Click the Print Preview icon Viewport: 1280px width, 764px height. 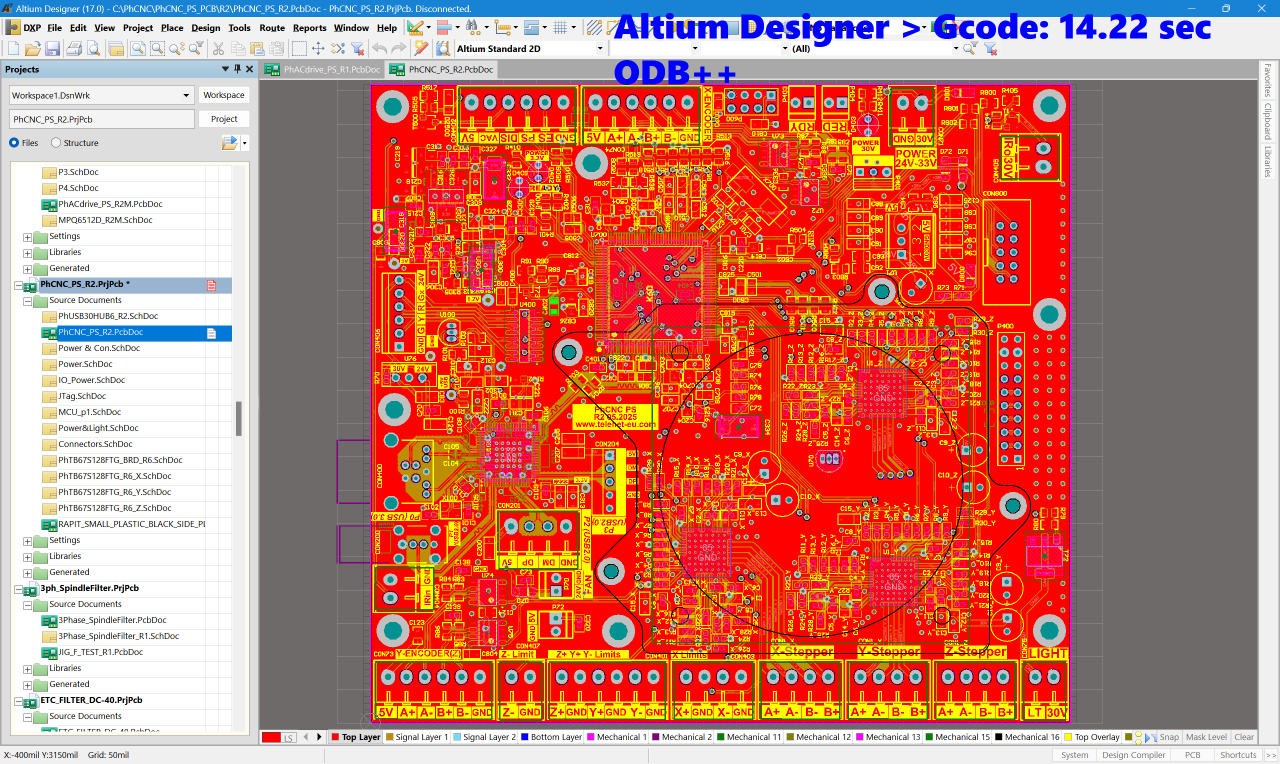[94, 48]
